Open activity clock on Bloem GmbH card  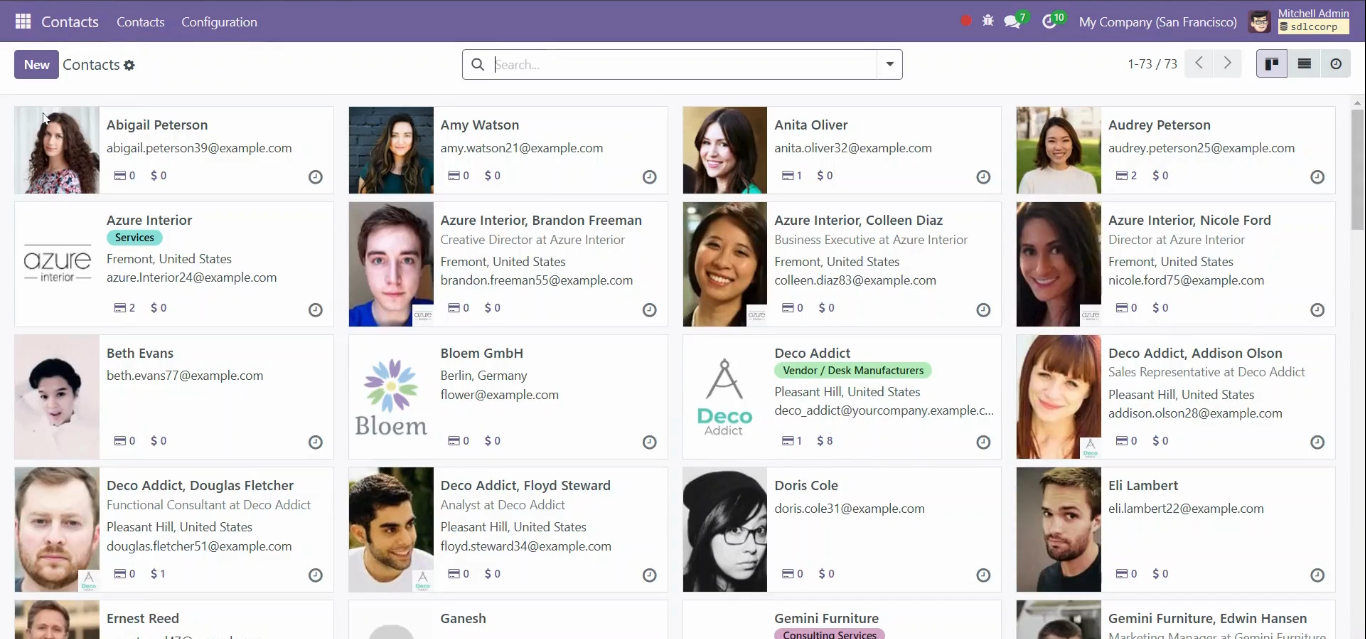click(x=649, y=442)
